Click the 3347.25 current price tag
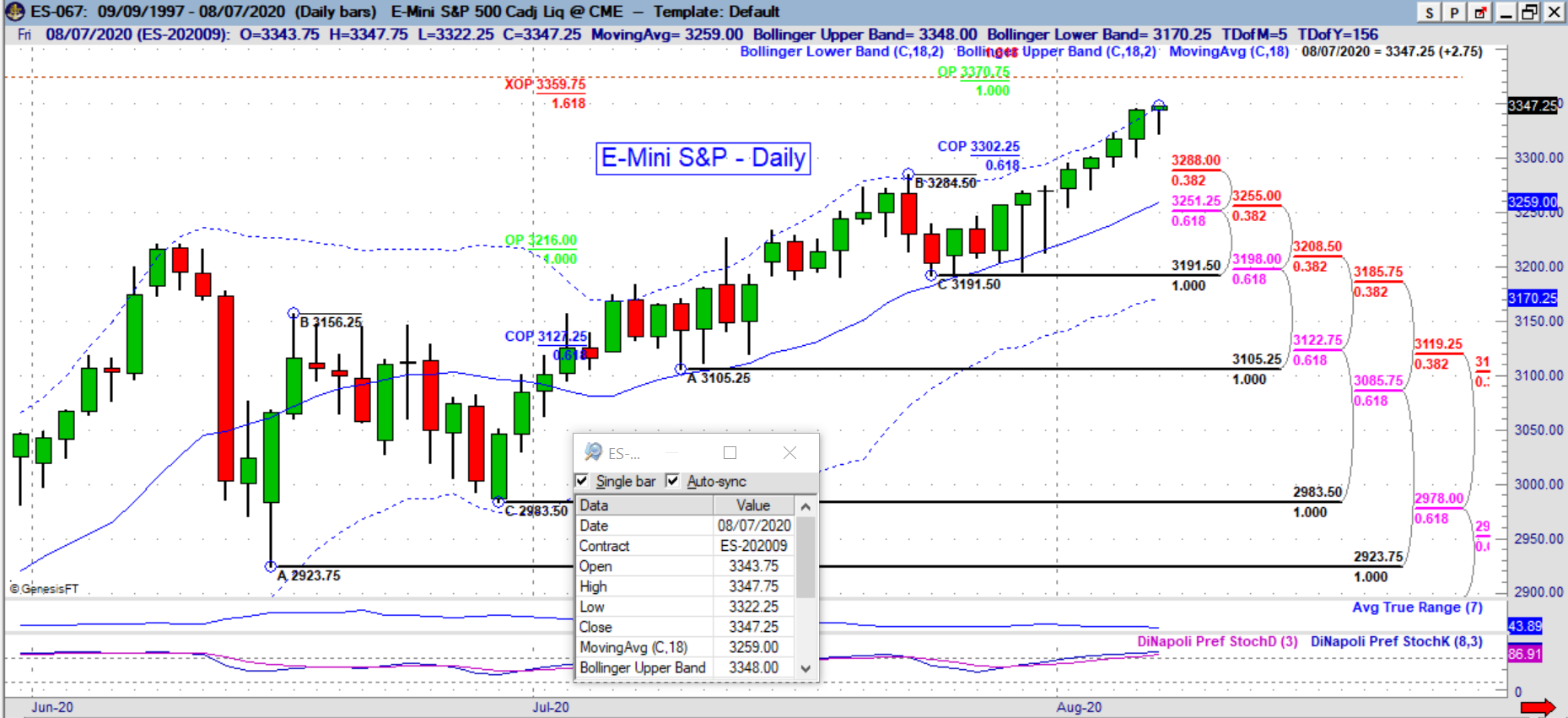This screenshot has width=1568, height=718. [1533, 105]
